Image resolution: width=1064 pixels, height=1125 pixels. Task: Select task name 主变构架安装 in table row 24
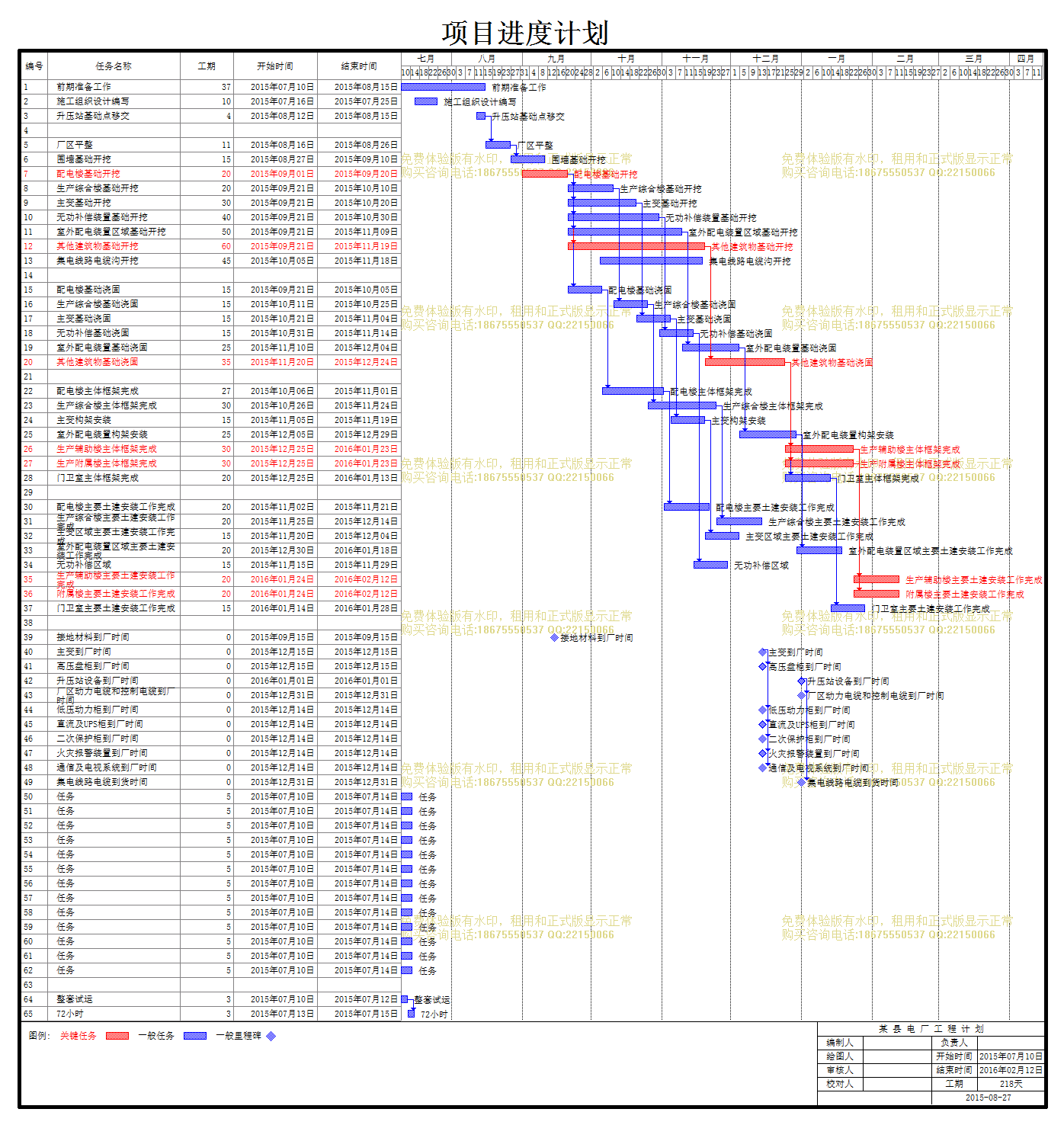84,420
